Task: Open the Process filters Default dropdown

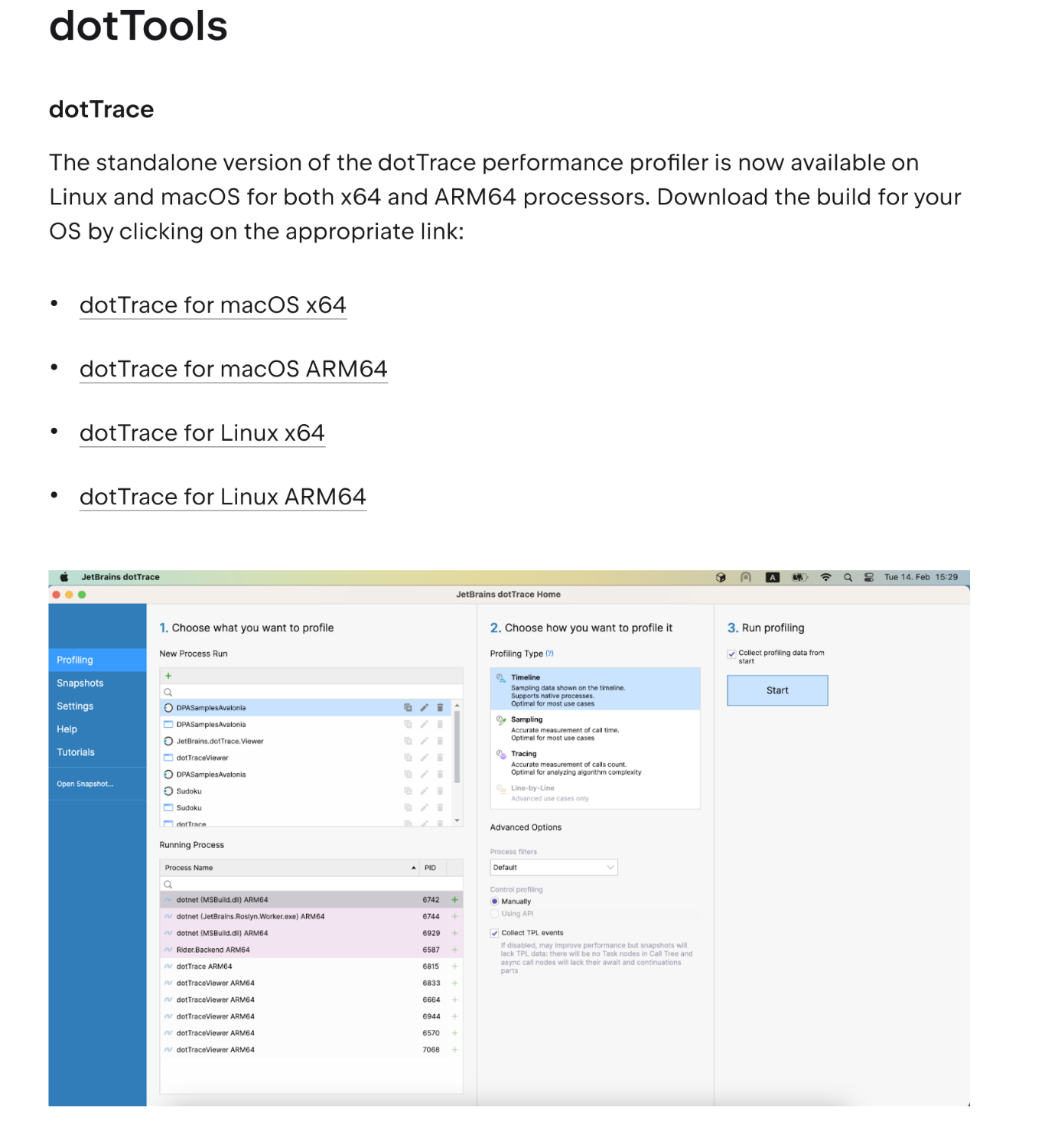Action: (554, 867)
